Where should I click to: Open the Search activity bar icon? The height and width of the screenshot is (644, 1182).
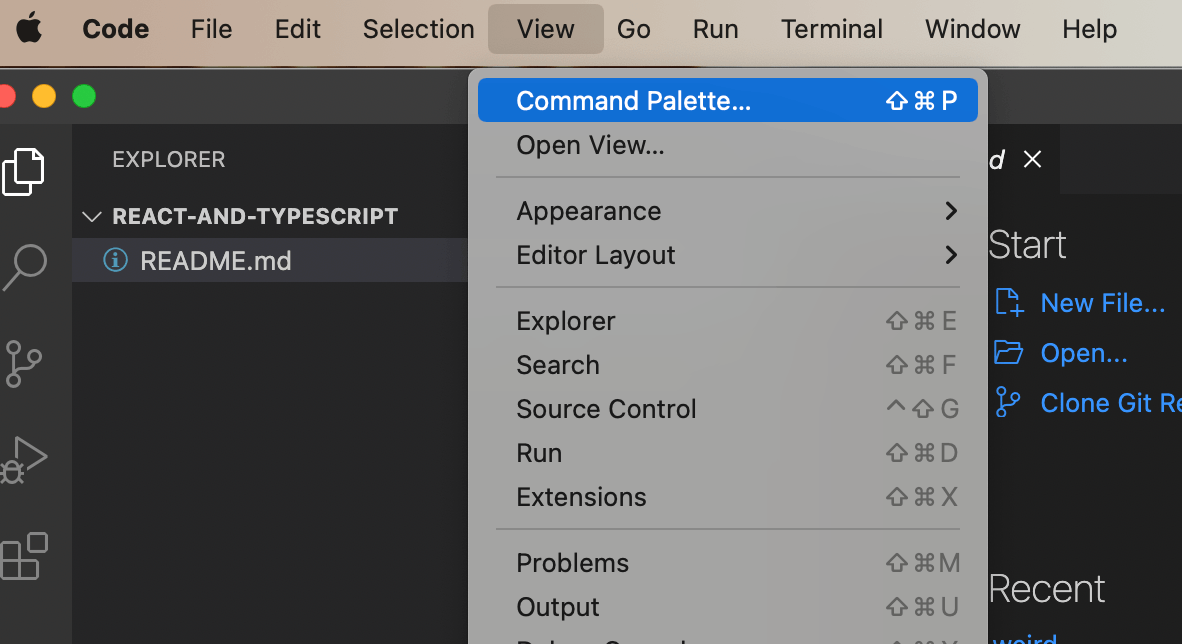point(25,267)
